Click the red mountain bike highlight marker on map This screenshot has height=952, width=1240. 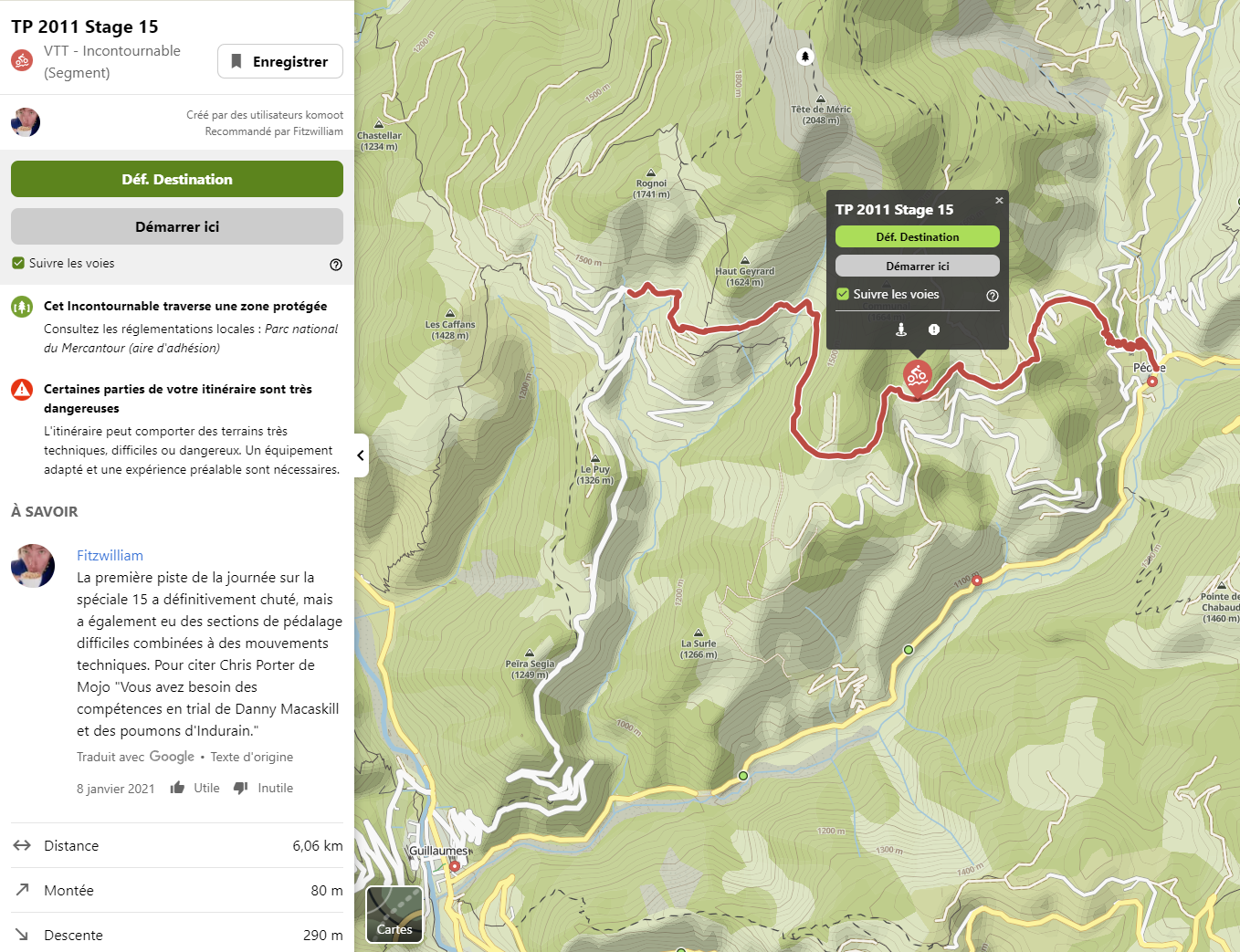pos(917,376)
